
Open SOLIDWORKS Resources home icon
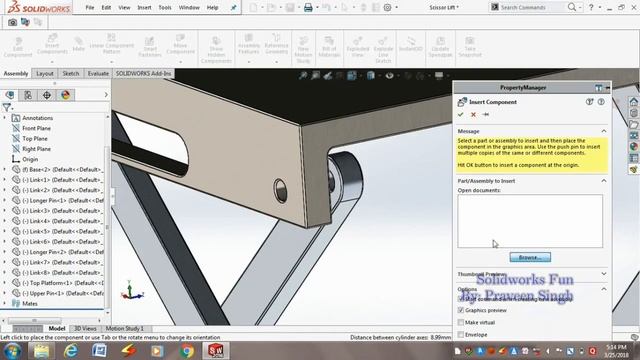(633, 102)
